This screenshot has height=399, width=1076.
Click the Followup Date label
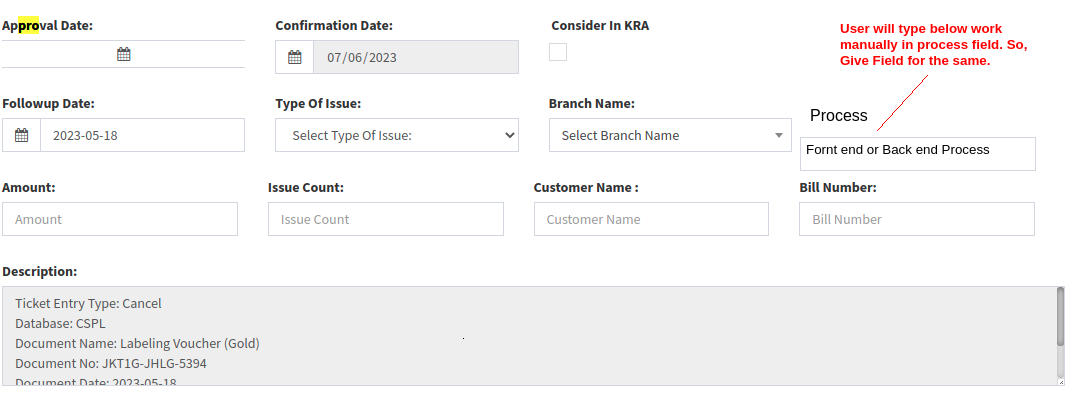click(48, 104)
